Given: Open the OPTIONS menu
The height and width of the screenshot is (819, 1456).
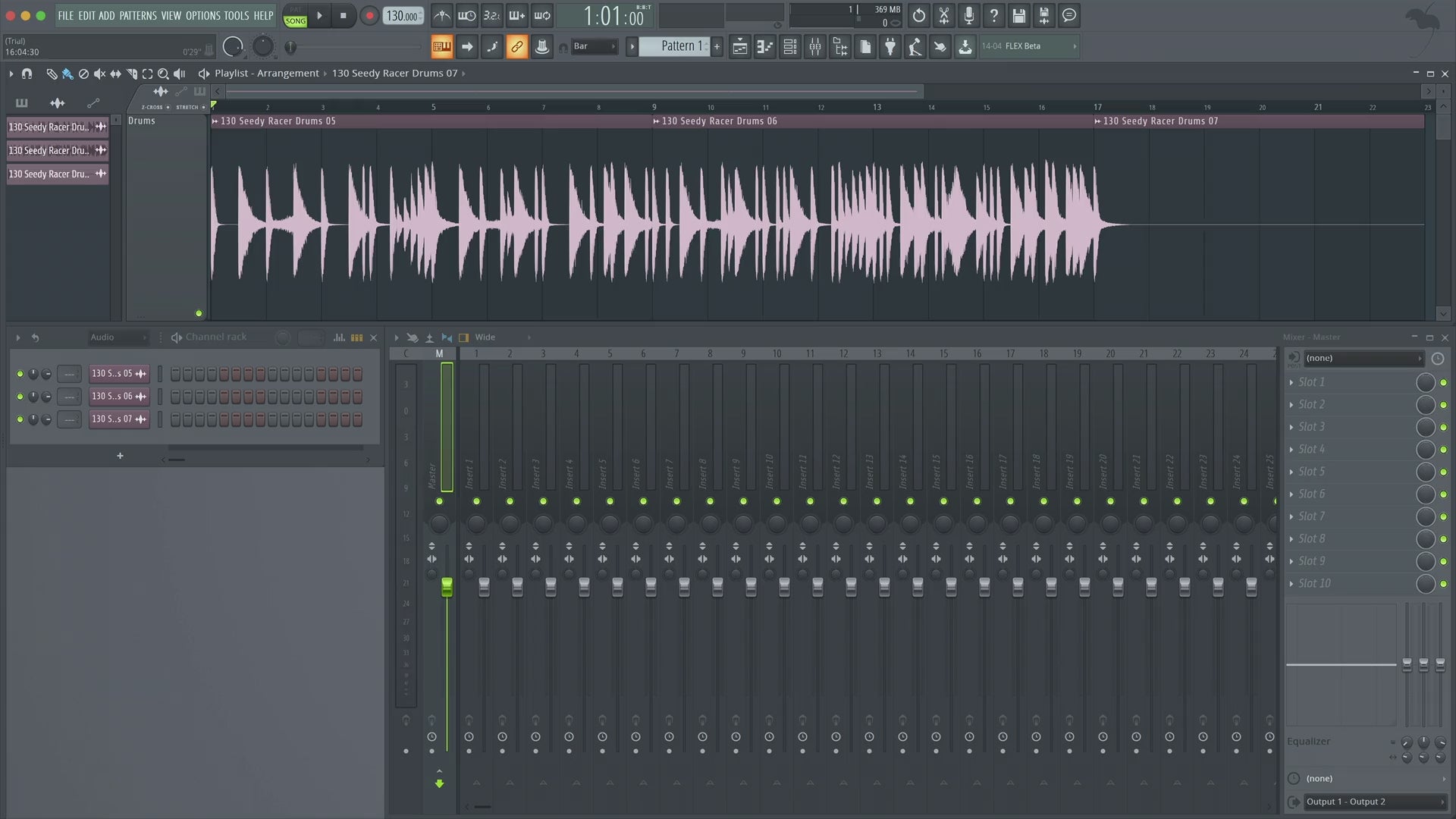Looking at the screenshot, I should pos(202,15).
